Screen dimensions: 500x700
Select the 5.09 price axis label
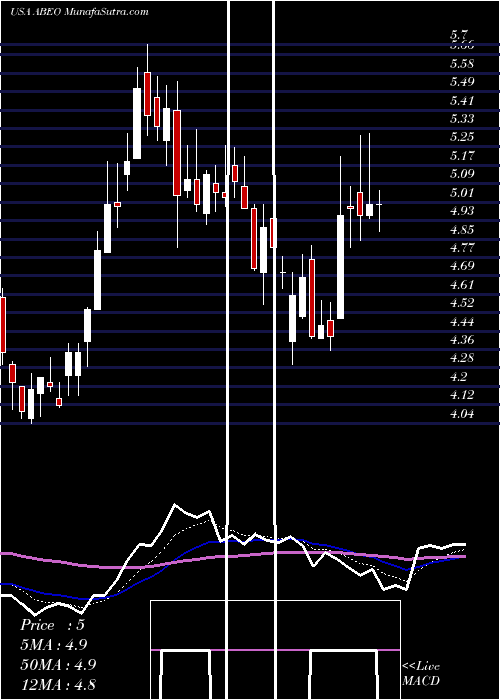pyautogui.click(x=462, y=174)
